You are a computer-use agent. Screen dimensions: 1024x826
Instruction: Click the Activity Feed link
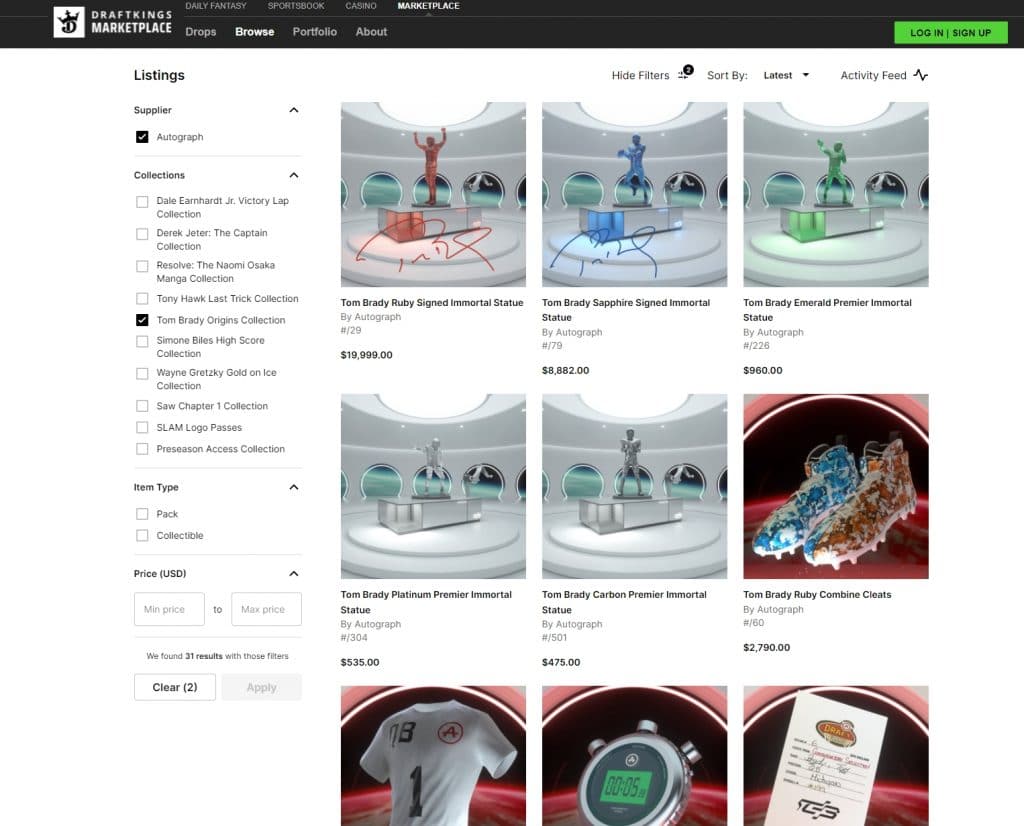[x=873, y=75]
